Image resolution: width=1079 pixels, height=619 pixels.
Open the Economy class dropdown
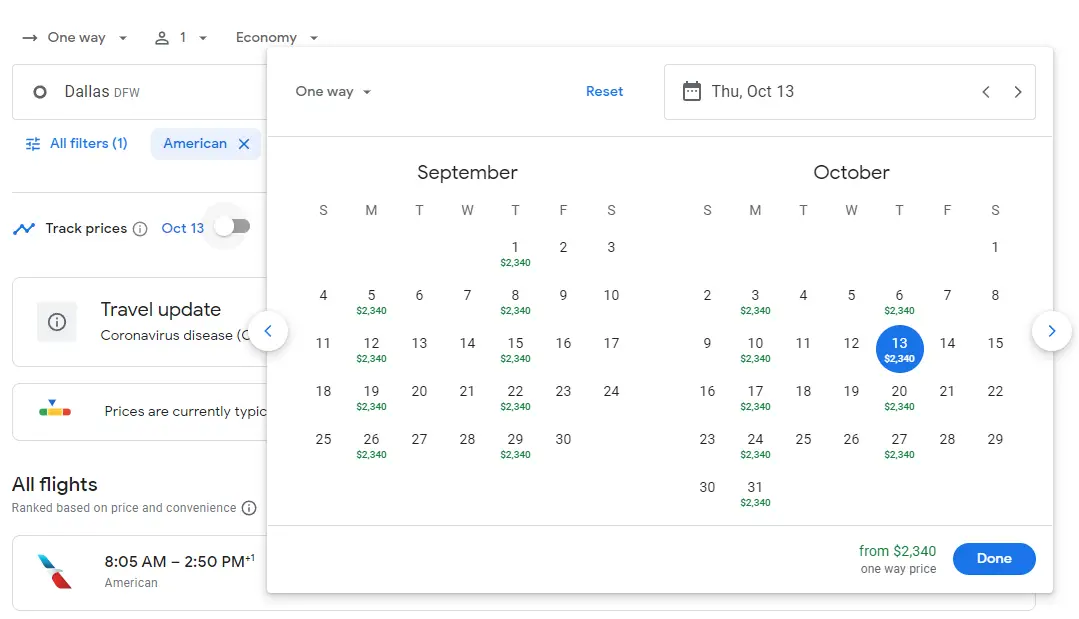pyautogui.click(x=277, y=38)
